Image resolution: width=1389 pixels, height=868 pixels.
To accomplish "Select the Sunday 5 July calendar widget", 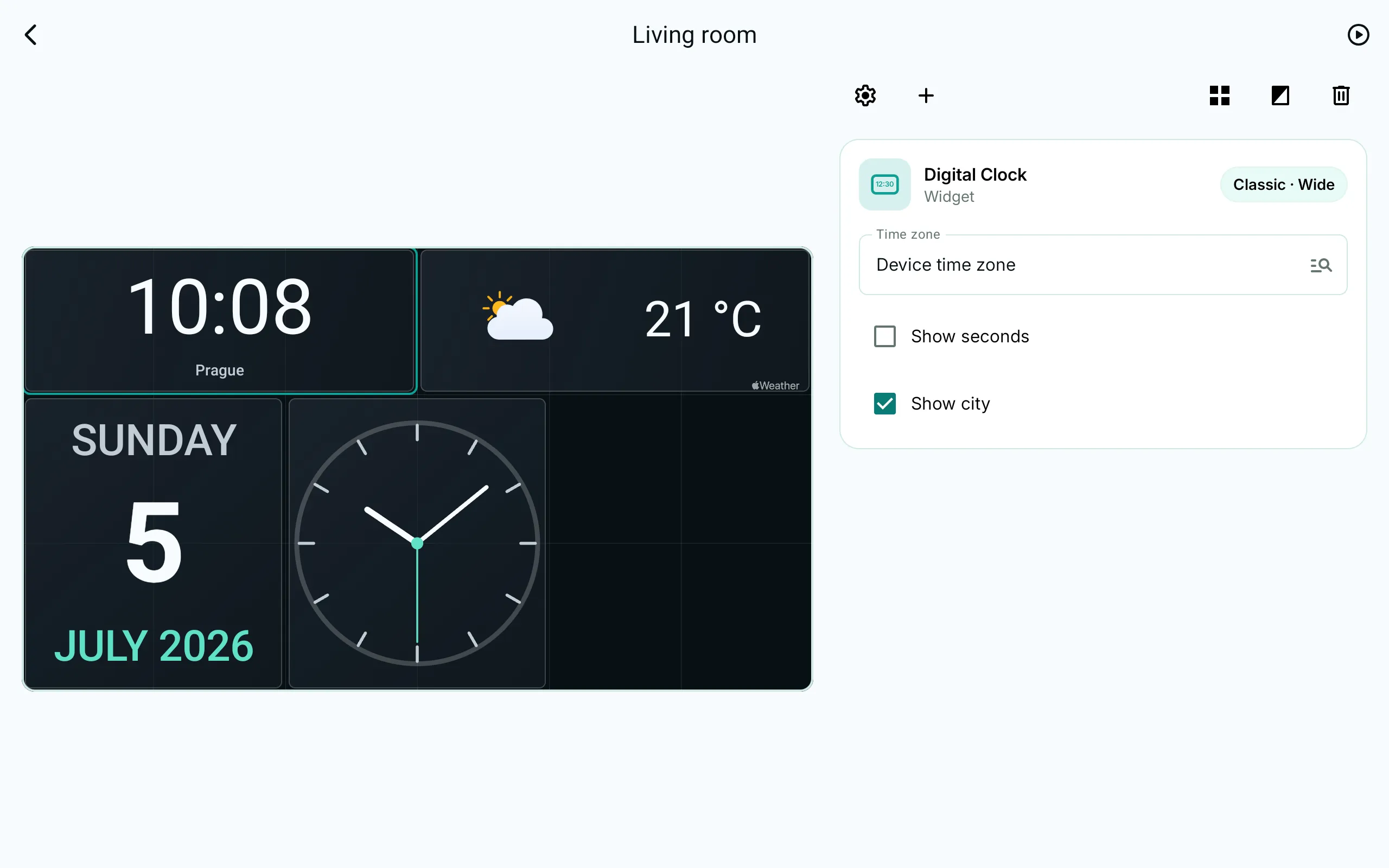I will click(154, 543).
